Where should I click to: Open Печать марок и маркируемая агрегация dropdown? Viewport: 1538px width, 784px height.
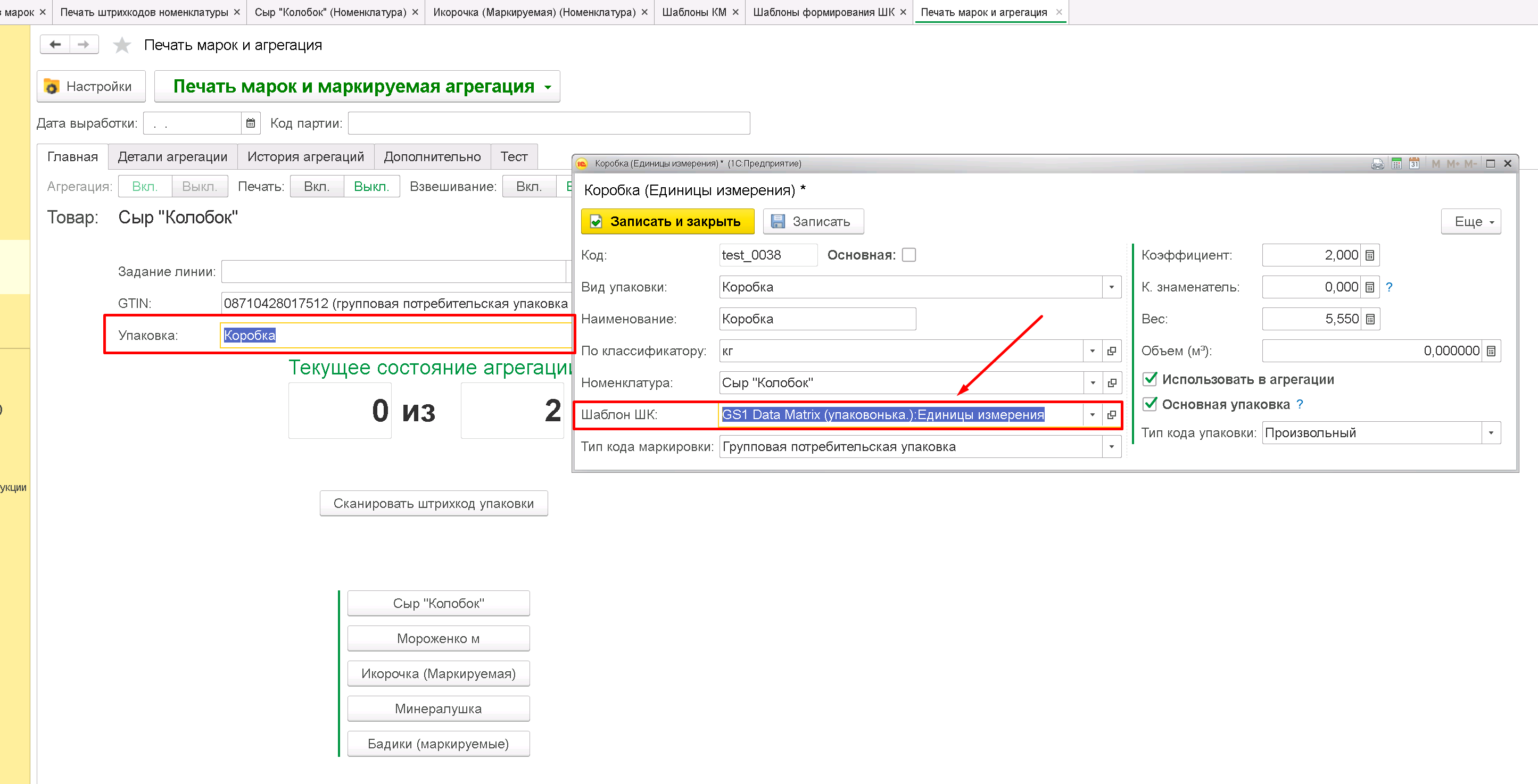pos(357,87)
